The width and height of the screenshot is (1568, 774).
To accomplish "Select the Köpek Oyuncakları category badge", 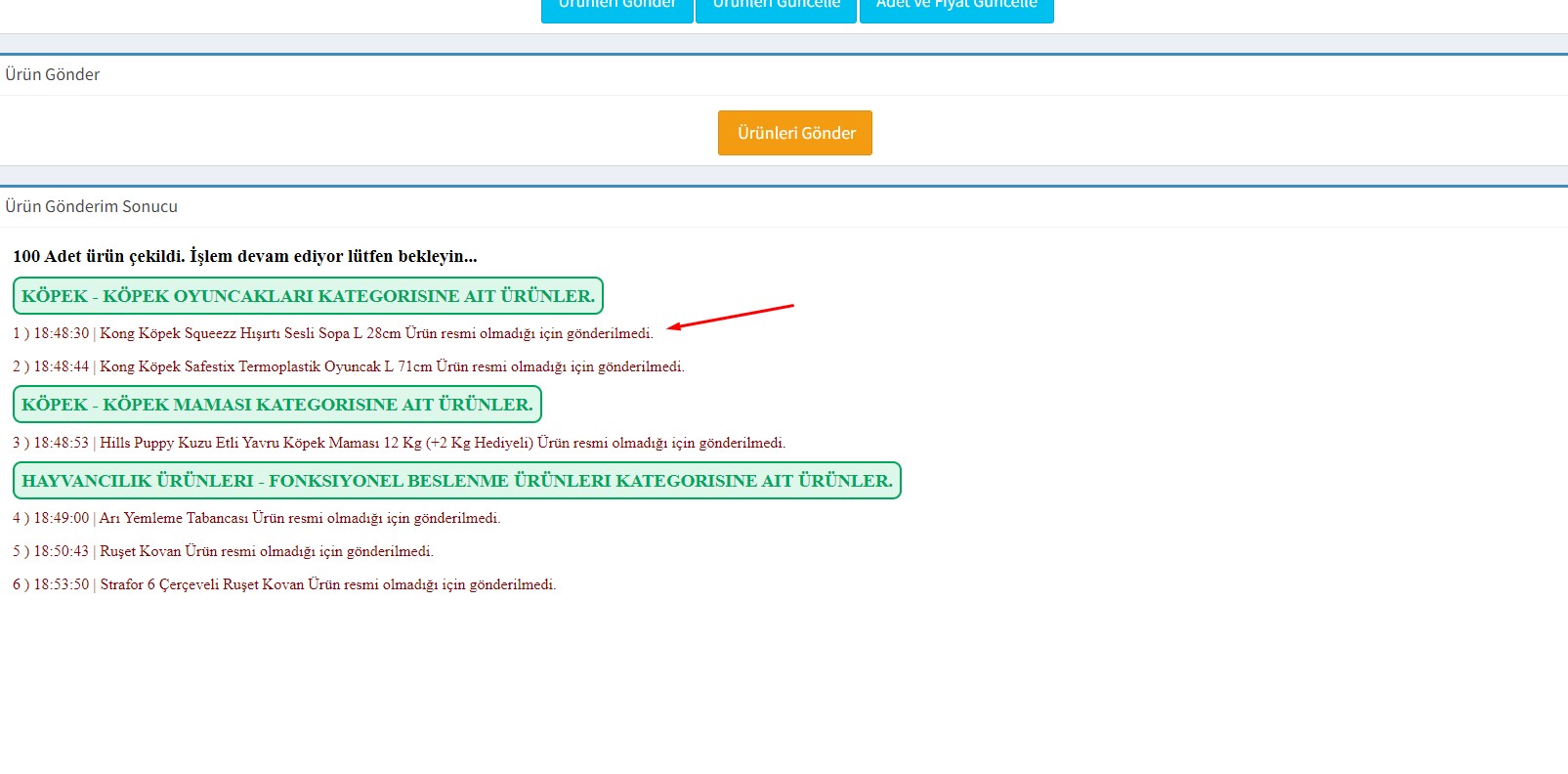I will click(308, 296).
